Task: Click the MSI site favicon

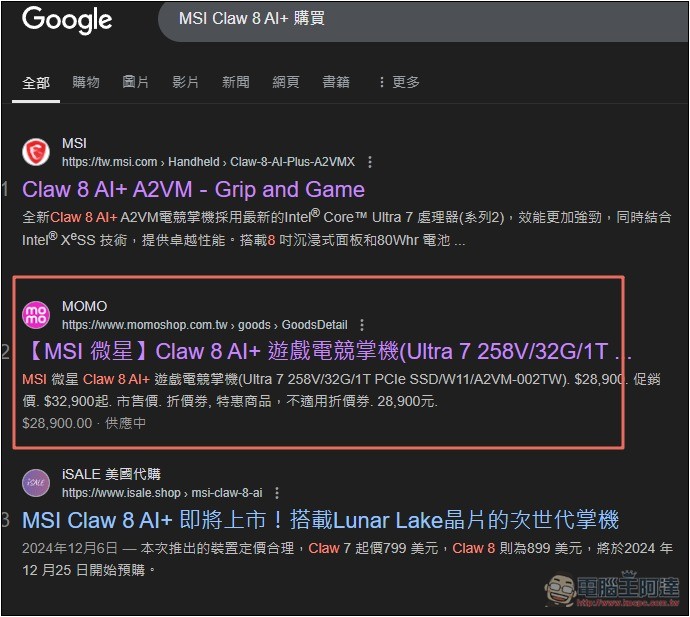Action: (x=36, y=152)
